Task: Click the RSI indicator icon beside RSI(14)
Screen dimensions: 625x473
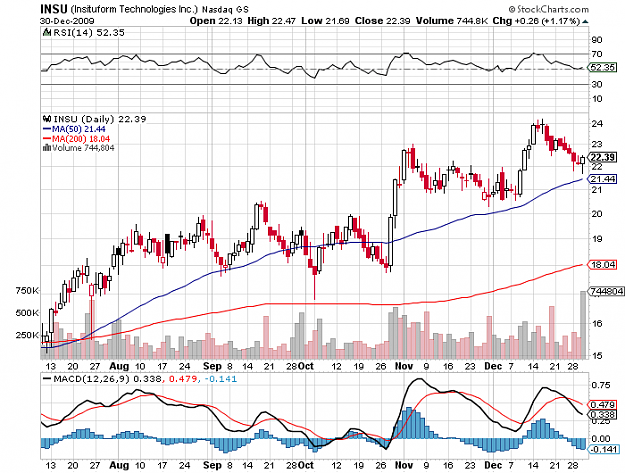Action: click(46, 33)
